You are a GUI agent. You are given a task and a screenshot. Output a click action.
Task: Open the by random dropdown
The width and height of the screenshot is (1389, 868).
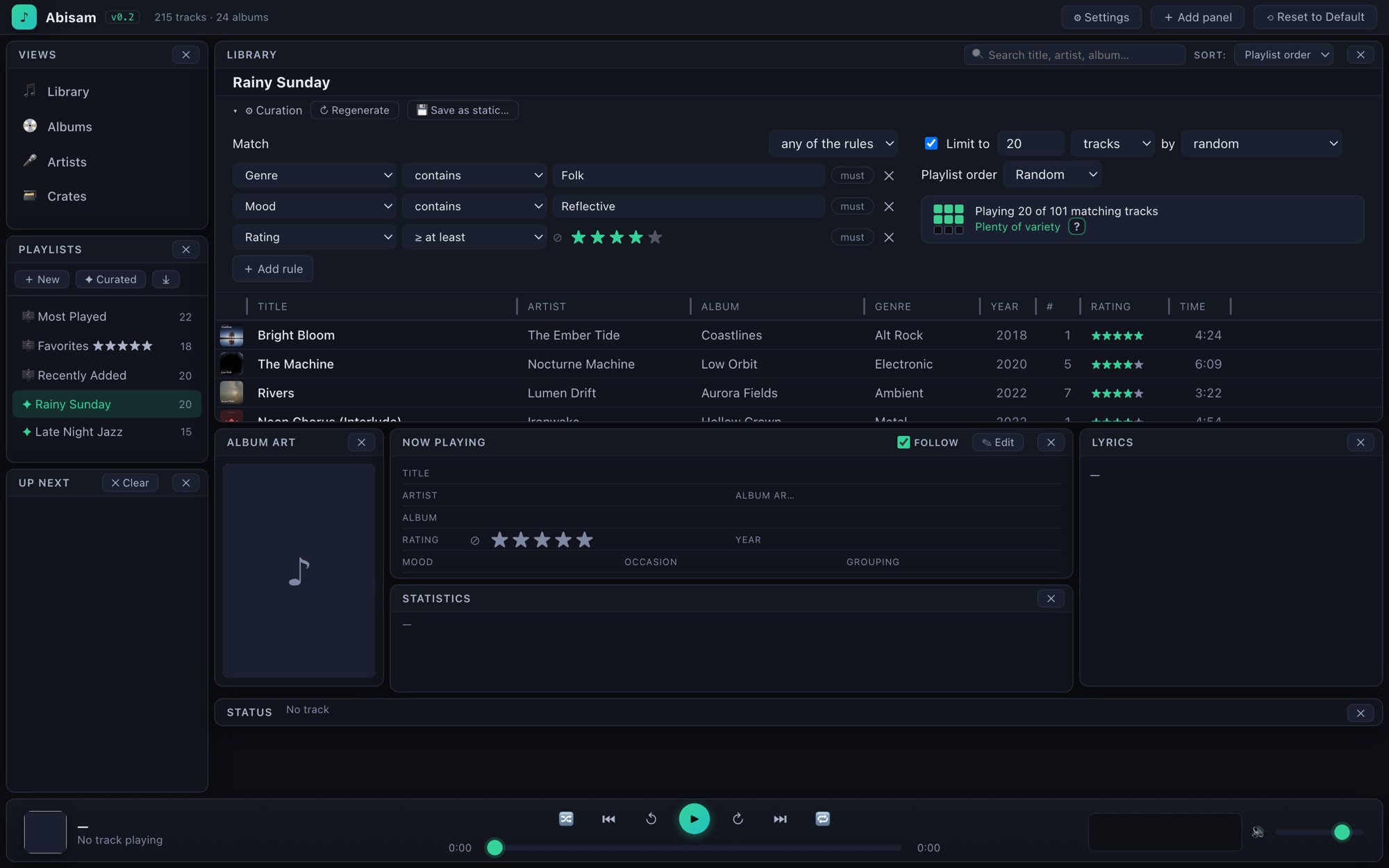pos(1261,144)
